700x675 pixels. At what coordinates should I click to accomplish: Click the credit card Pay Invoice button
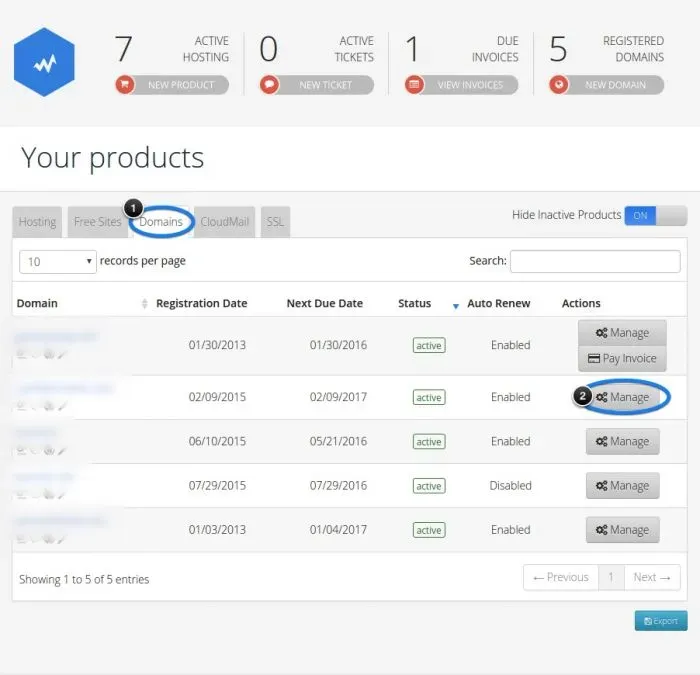click(622, 358)
